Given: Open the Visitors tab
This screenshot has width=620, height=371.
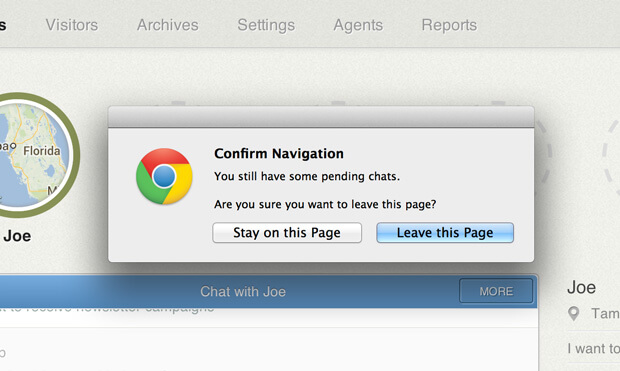Looking at the screenshot, I should click(x=72, y=25).
